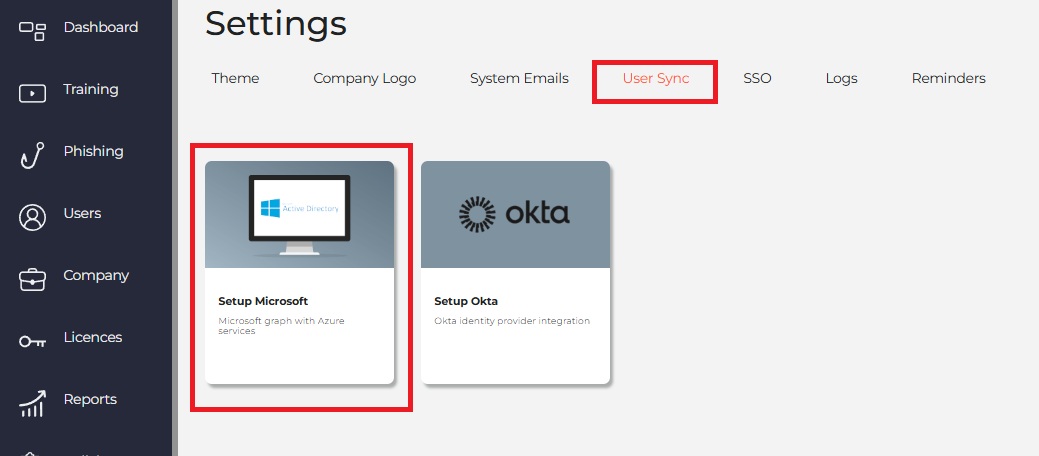Open the System Emails tab
The image size is (1039, 456).
[x=520, y=79]
